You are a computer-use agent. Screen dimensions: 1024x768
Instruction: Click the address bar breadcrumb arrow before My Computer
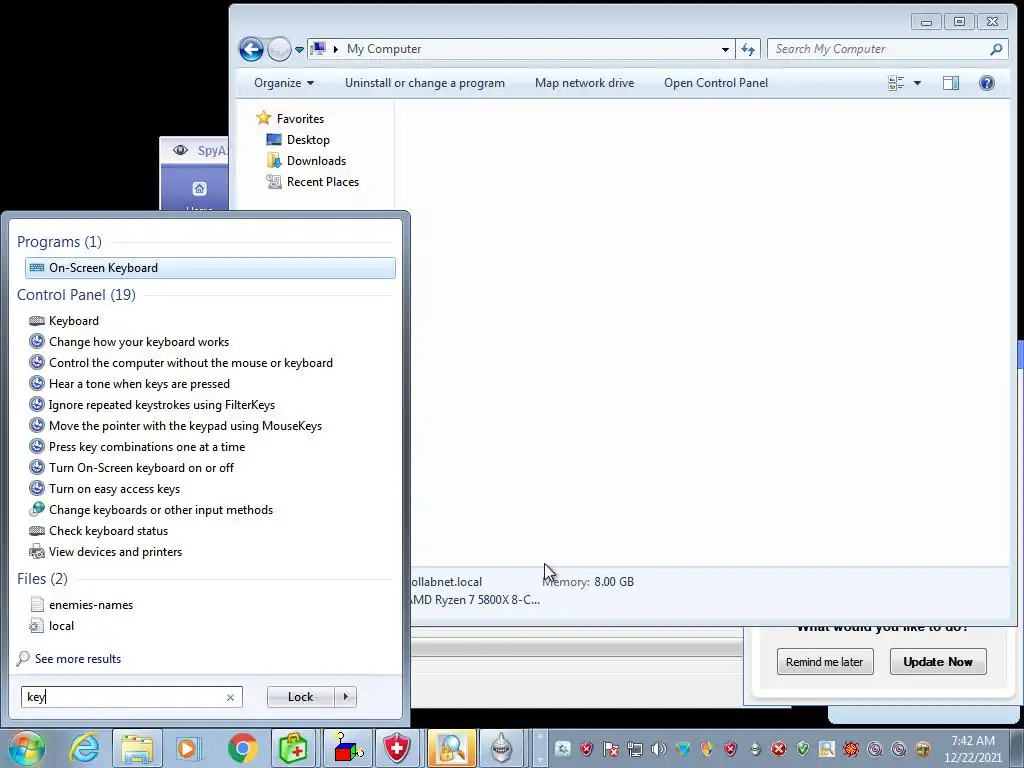click(x=336, y=49)
